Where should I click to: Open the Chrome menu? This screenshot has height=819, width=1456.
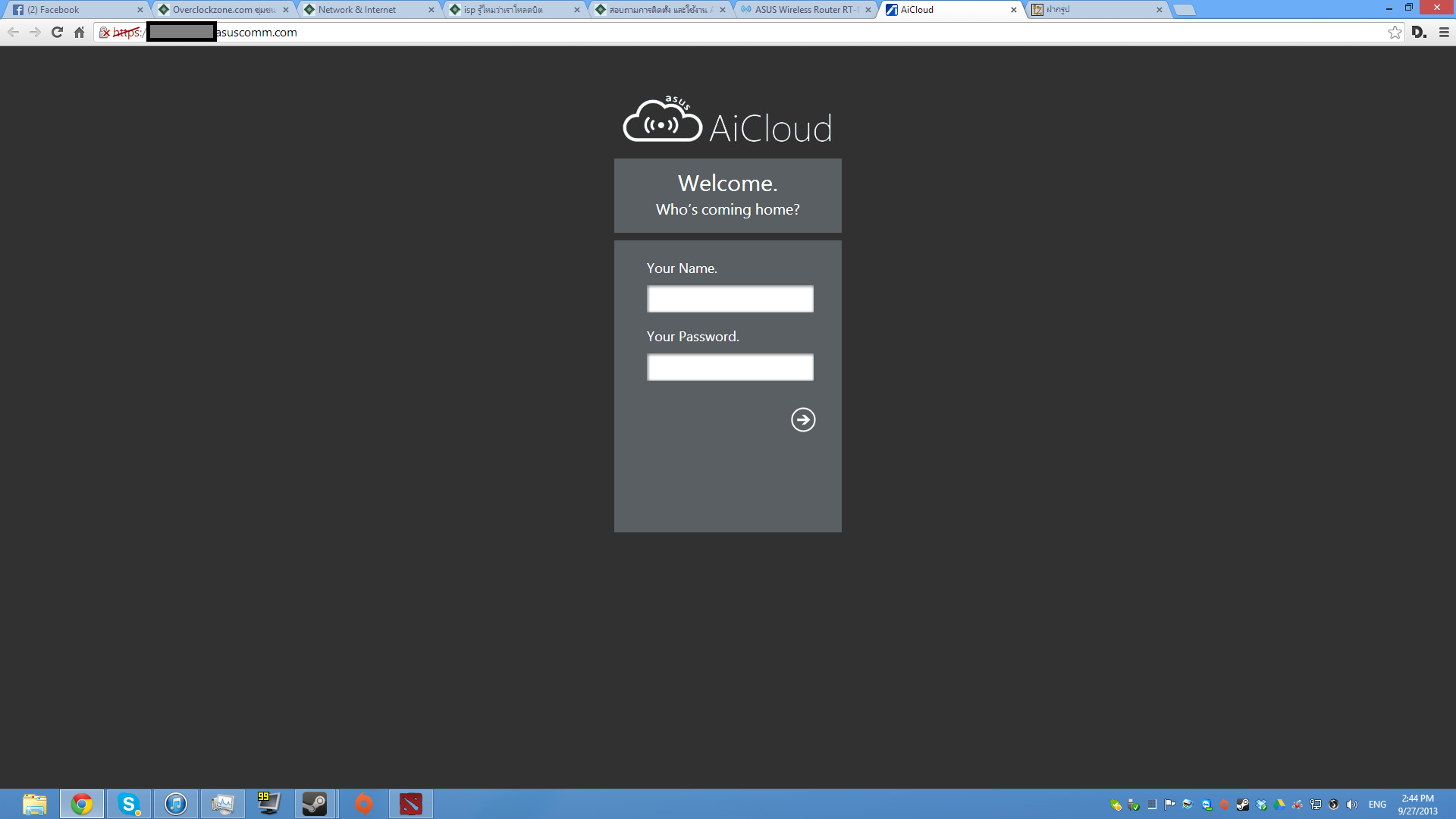pyautogui.click(x=1444, y=32)
